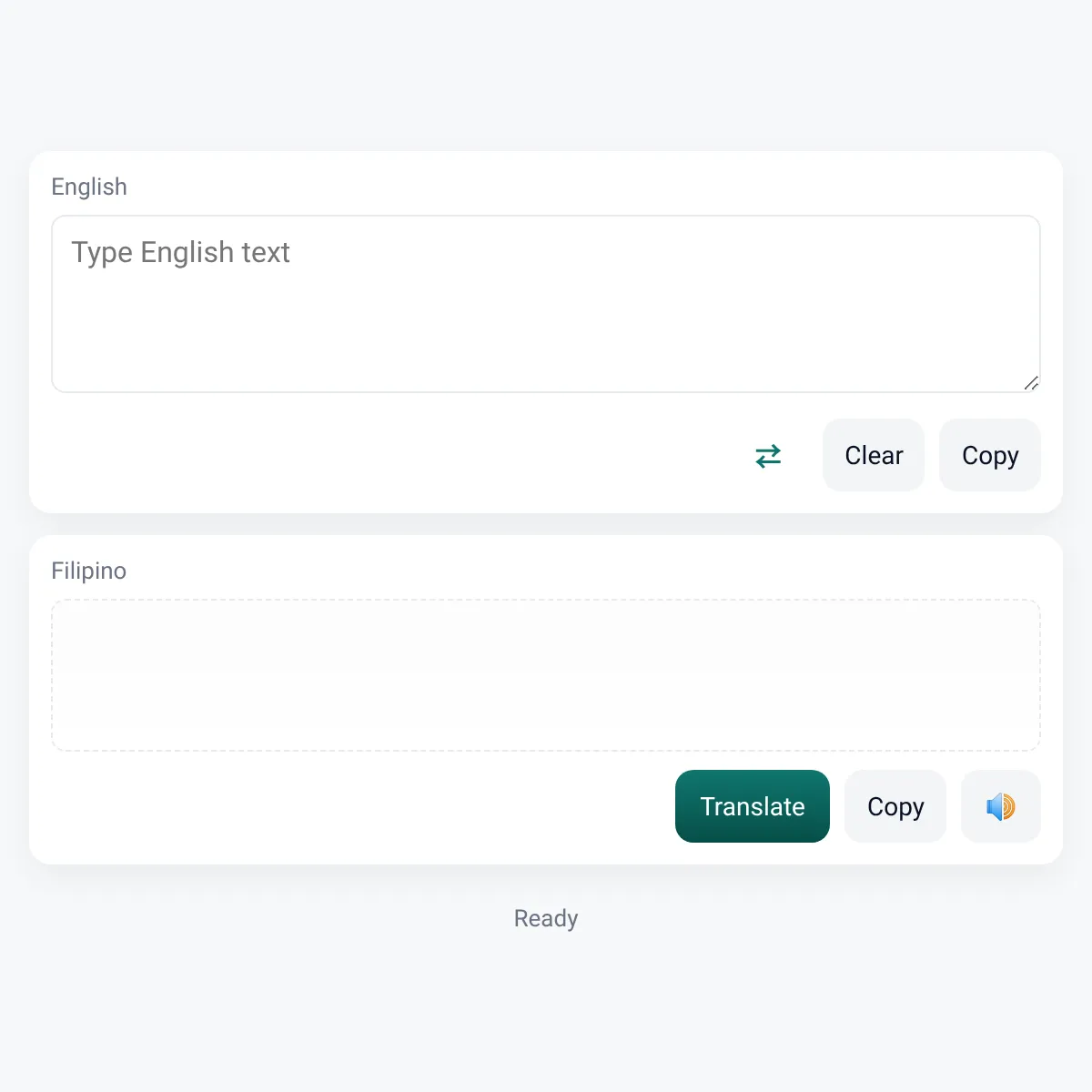Copy the Filipino translation
Image resolution: width=1092 pixels, height=1092 pixels.
coord(895,806)
